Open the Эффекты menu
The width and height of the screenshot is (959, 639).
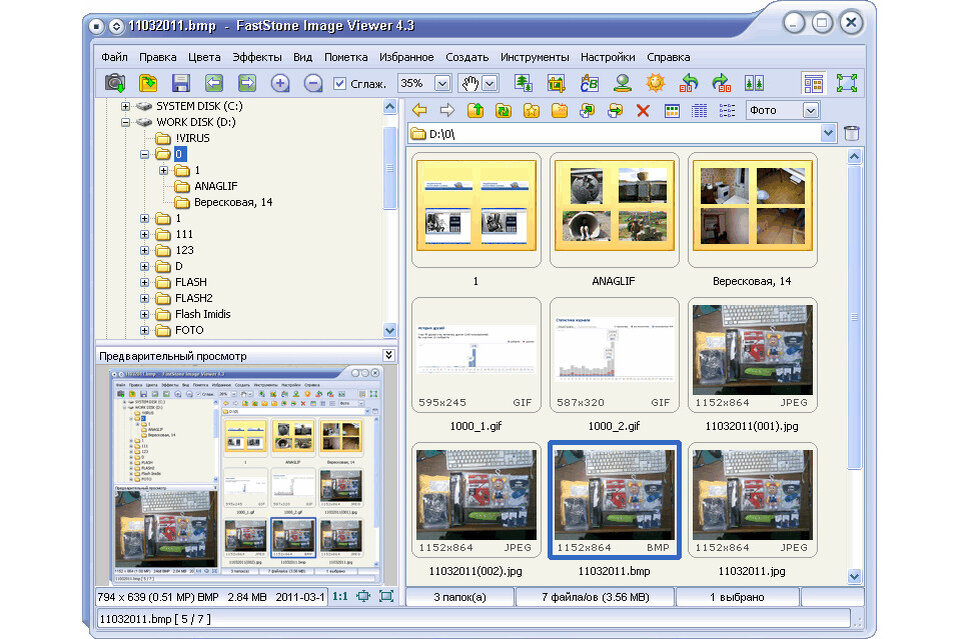coord(257,57)
